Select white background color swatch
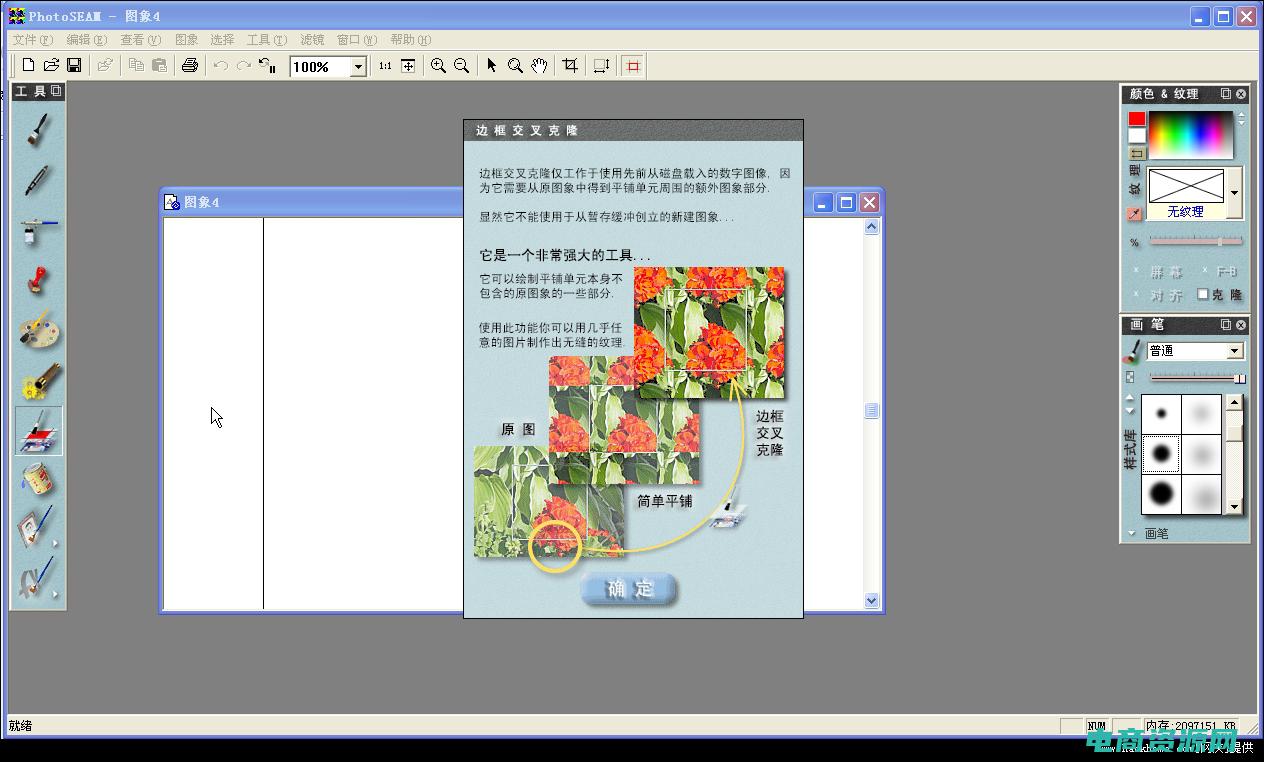 [x=1137, y=135]
